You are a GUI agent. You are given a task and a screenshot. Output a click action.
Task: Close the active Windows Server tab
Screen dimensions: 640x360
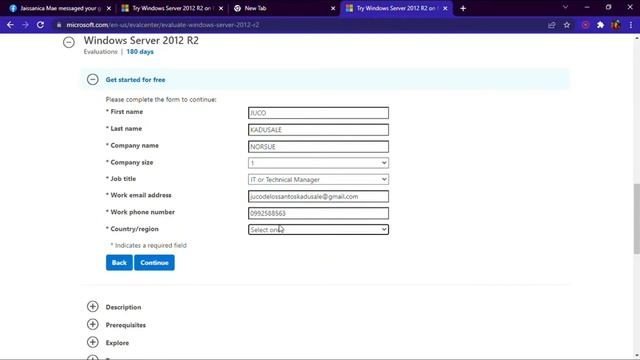(x=445, y=8)
